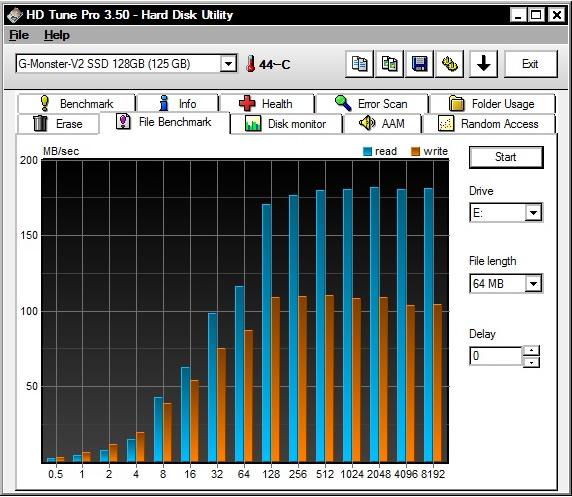Open the File menu

click(19, 35)
